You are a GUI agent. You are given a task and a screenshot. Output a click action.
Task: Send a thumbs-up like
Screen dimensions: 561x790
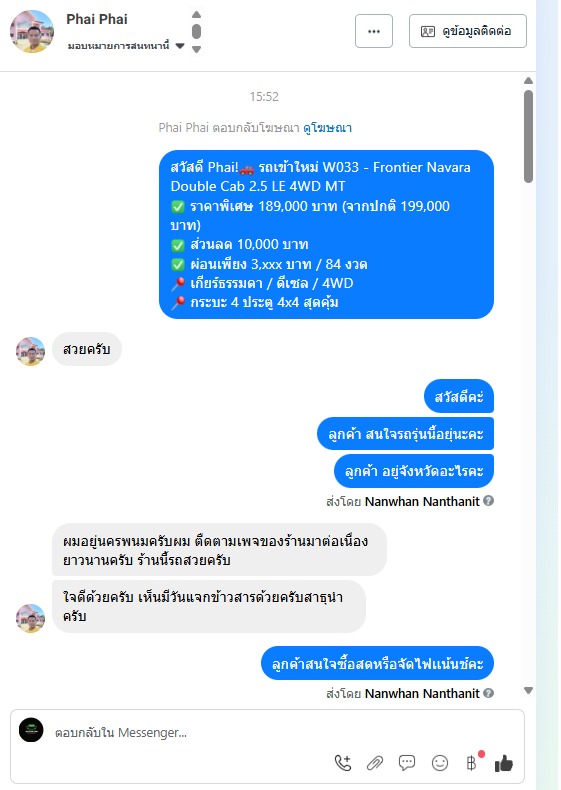click(x=504, y=763)
